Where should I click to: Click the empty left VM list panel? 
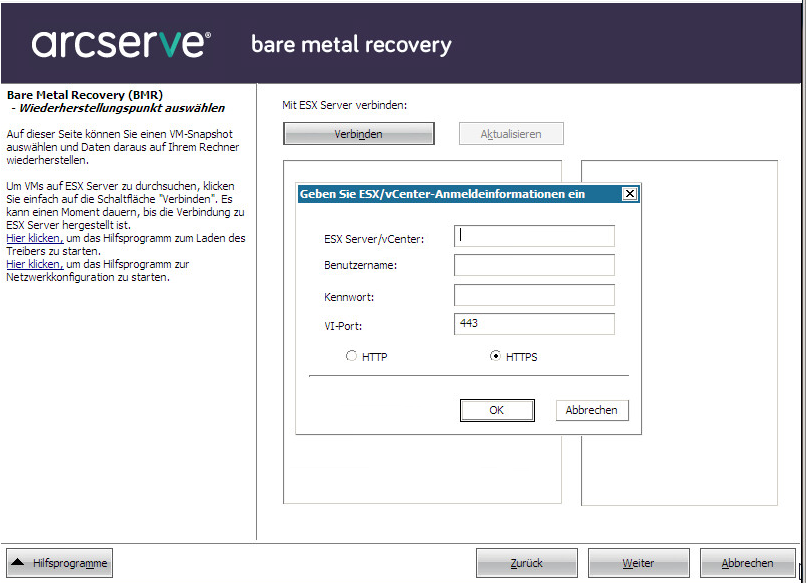420,470
